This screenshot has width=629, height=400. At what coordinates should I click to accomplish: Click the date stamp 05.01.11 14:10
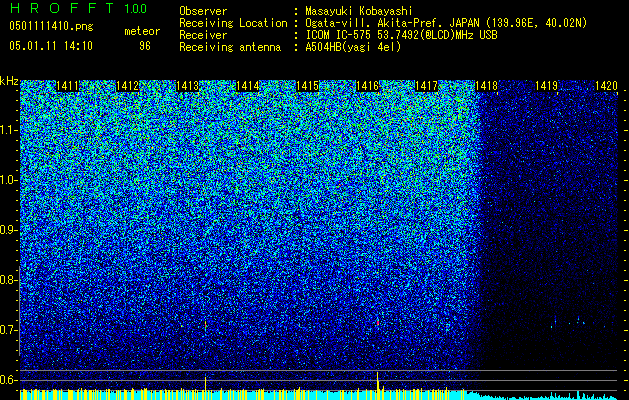(51, 45)
